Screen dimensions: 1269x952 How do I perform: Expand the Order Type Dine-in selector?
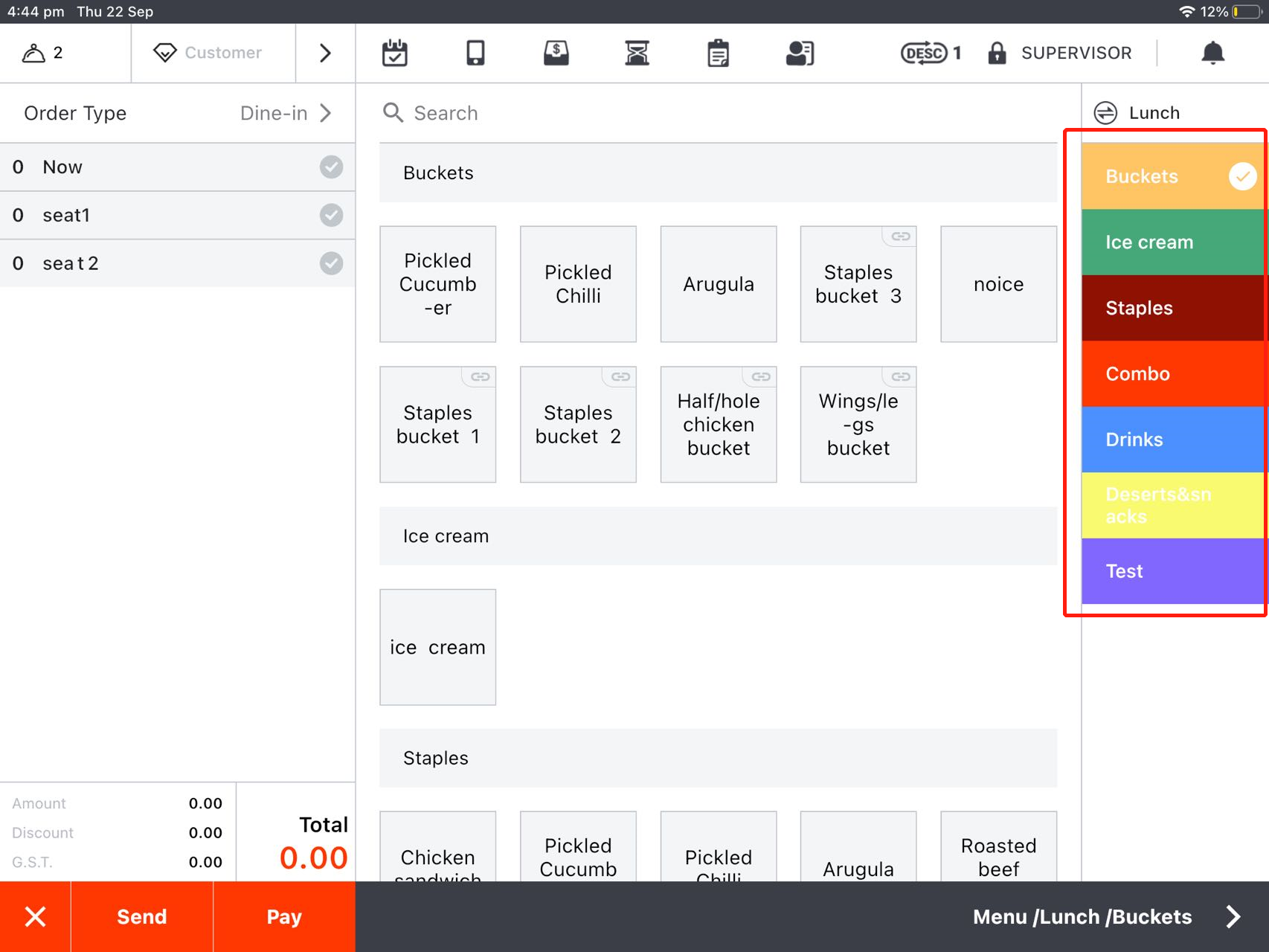pyautogui.click(x=285, y=113)
